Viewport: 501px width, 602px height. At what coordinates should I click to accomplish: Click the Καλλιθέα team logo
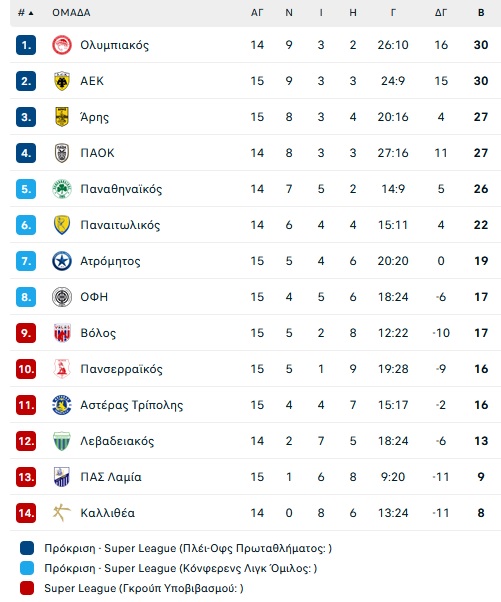coord(62,513)
